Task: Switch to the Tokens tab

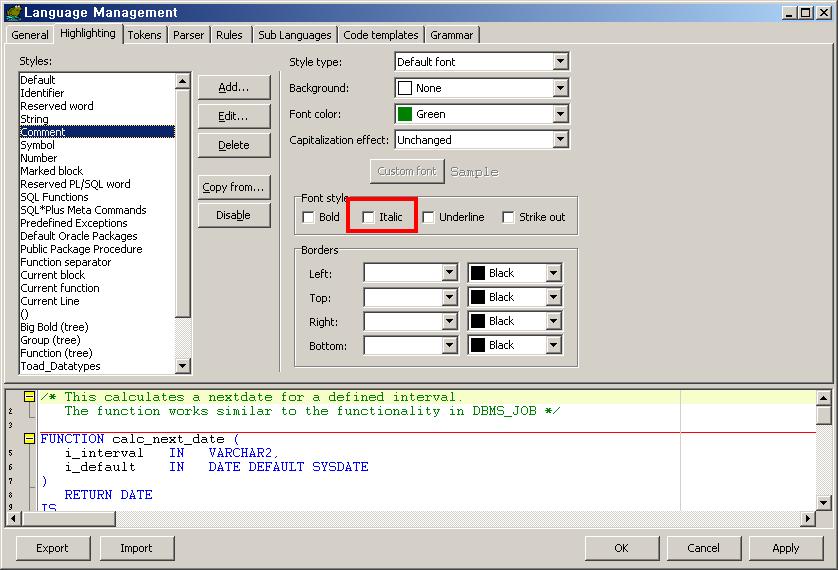Action: (x=144, y=35)
